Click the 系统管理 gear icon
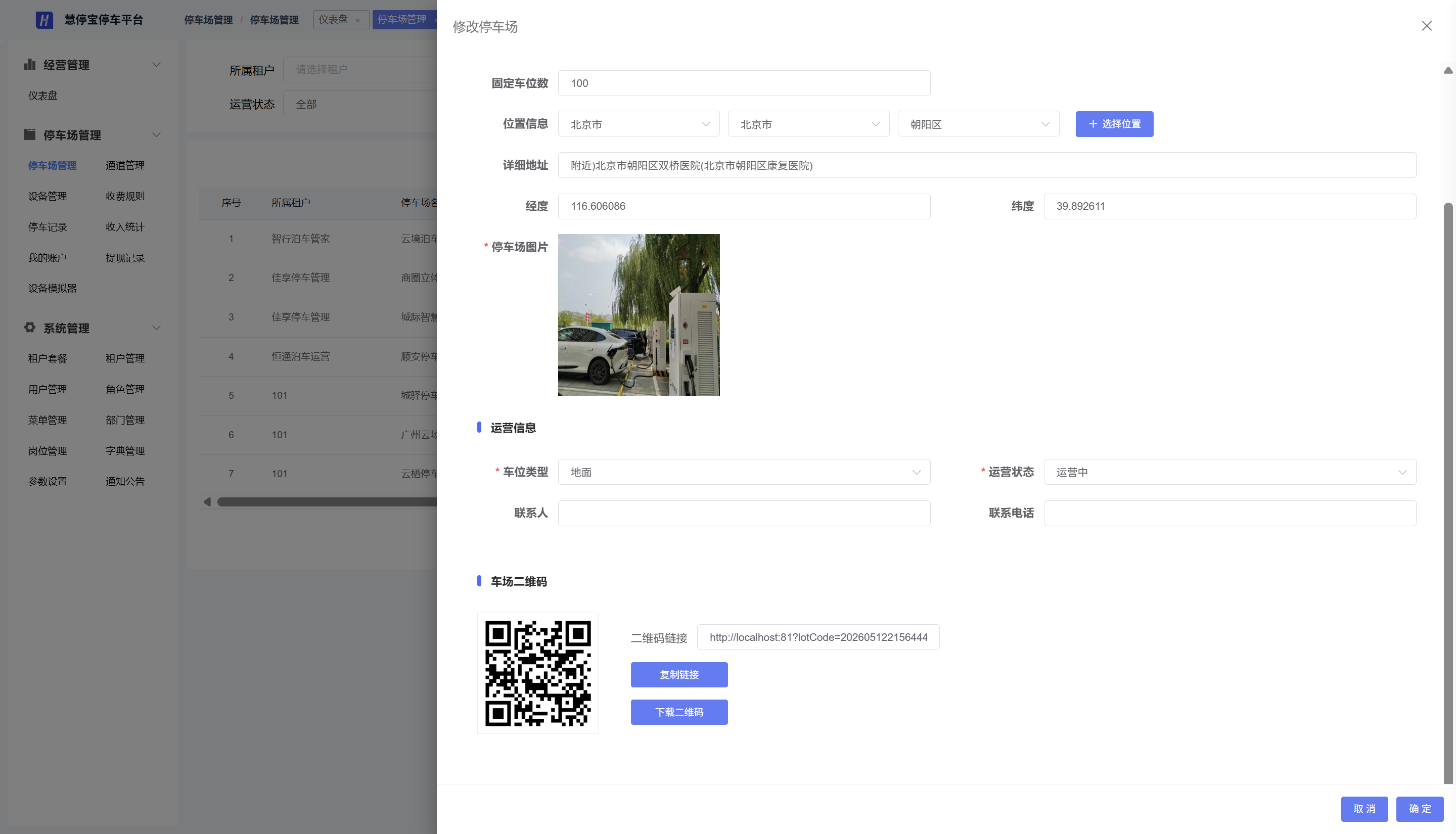 pyautogui.click(x=30, y=327)
